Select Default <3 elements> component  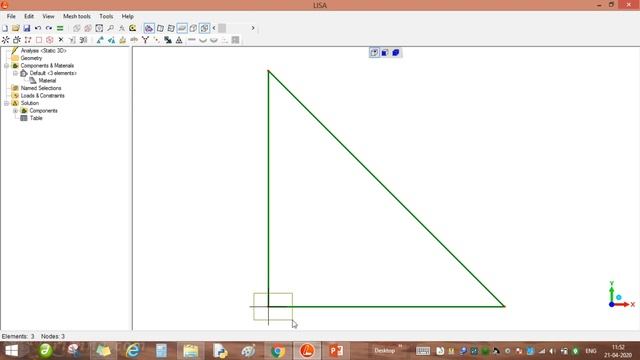coord(53,73)
